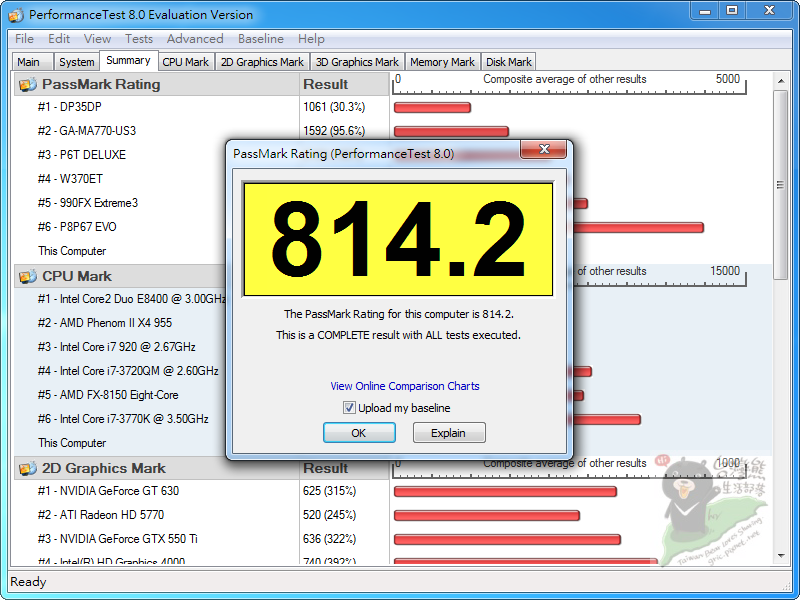Viewport: 800px width, 600px height.
Task: Select the row '#5 - 990FX Extreme3'
Action: (x=88, y=203)
